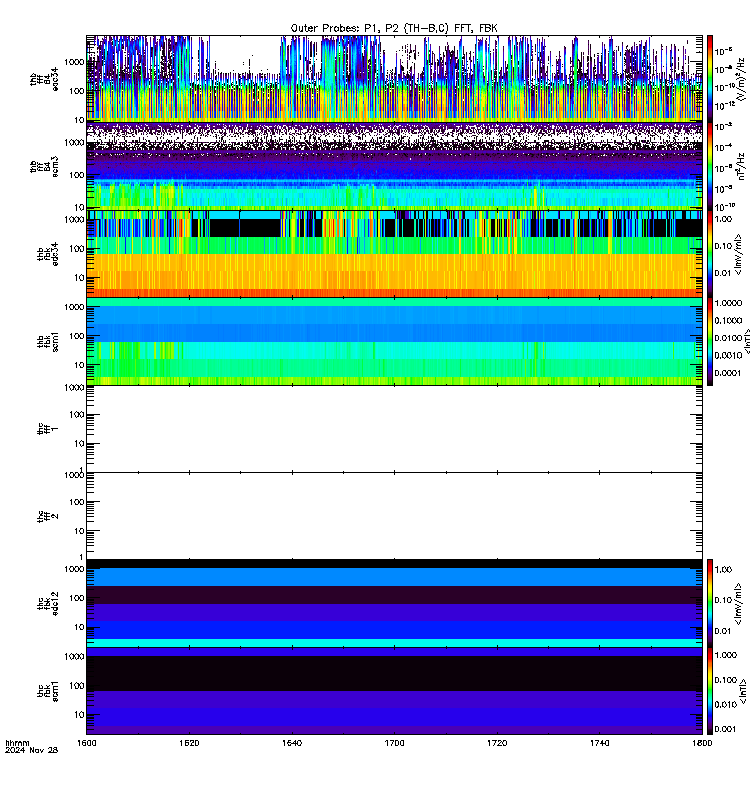Click the thb fbk scm1 nT color bar

[x=710, y=341]
